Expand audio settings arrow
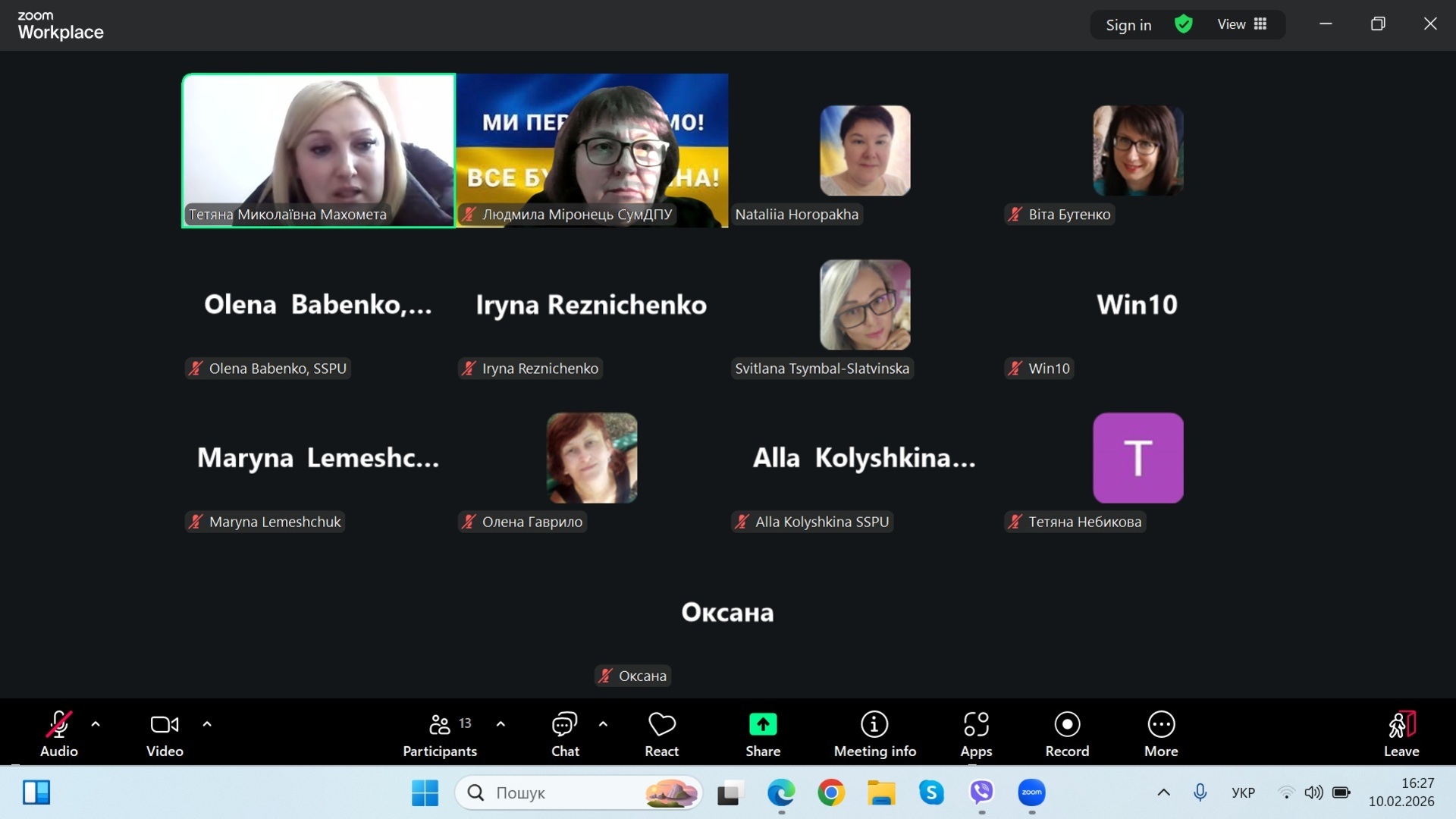This screenshot has height=819, width=1456. click(x=96, y=724)
